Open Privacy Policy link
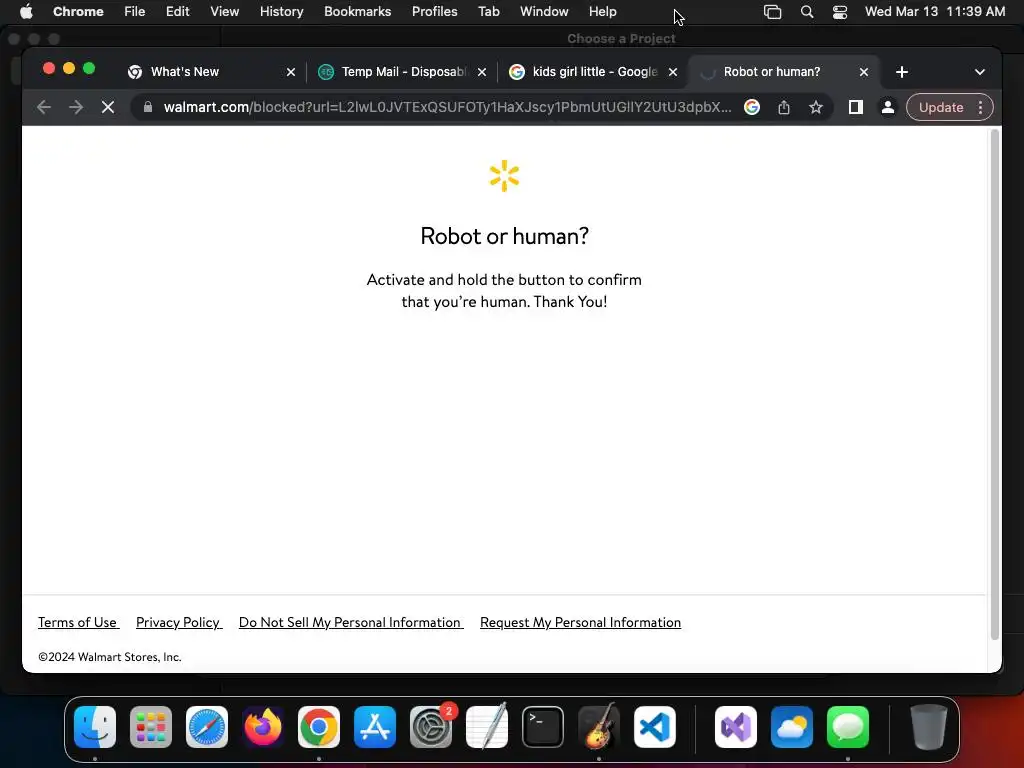Screen dimensions: 1024x768 click(x=178, y=622)
